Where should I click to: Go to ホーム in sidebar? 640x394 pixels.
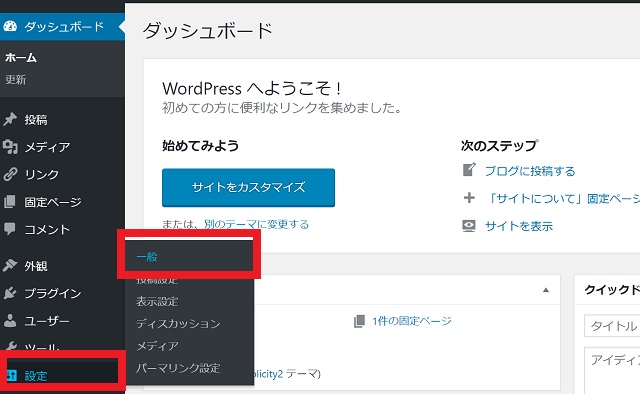[21, 58]
